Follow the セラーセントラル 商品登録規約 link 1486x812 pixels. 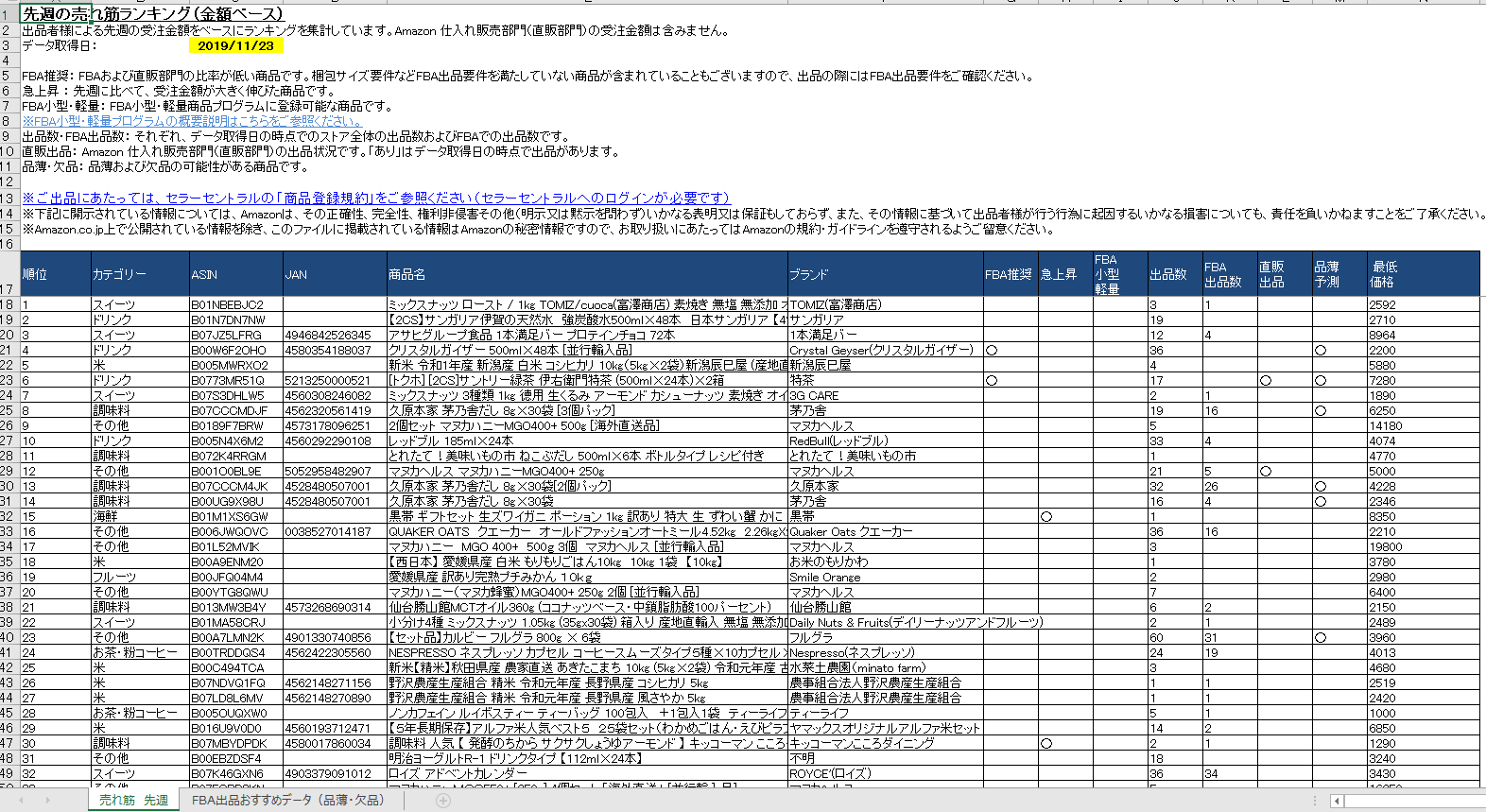pyautogui.click(x=375, y=198)
